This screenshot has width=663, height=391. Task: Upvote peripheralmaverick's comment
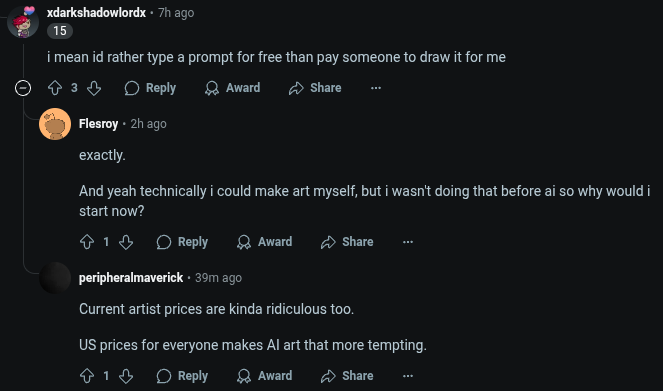pos(87,376)
